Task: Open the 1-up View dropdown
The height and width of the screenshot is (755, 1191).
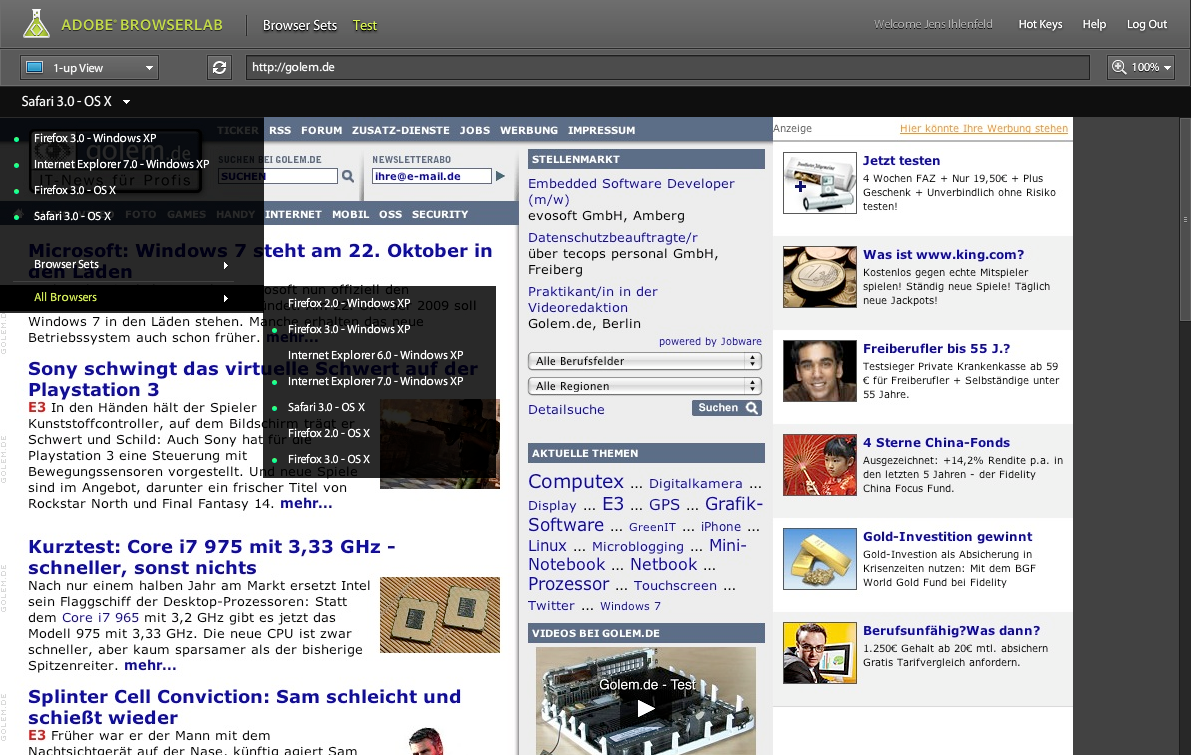Action: tap(90, 68)
